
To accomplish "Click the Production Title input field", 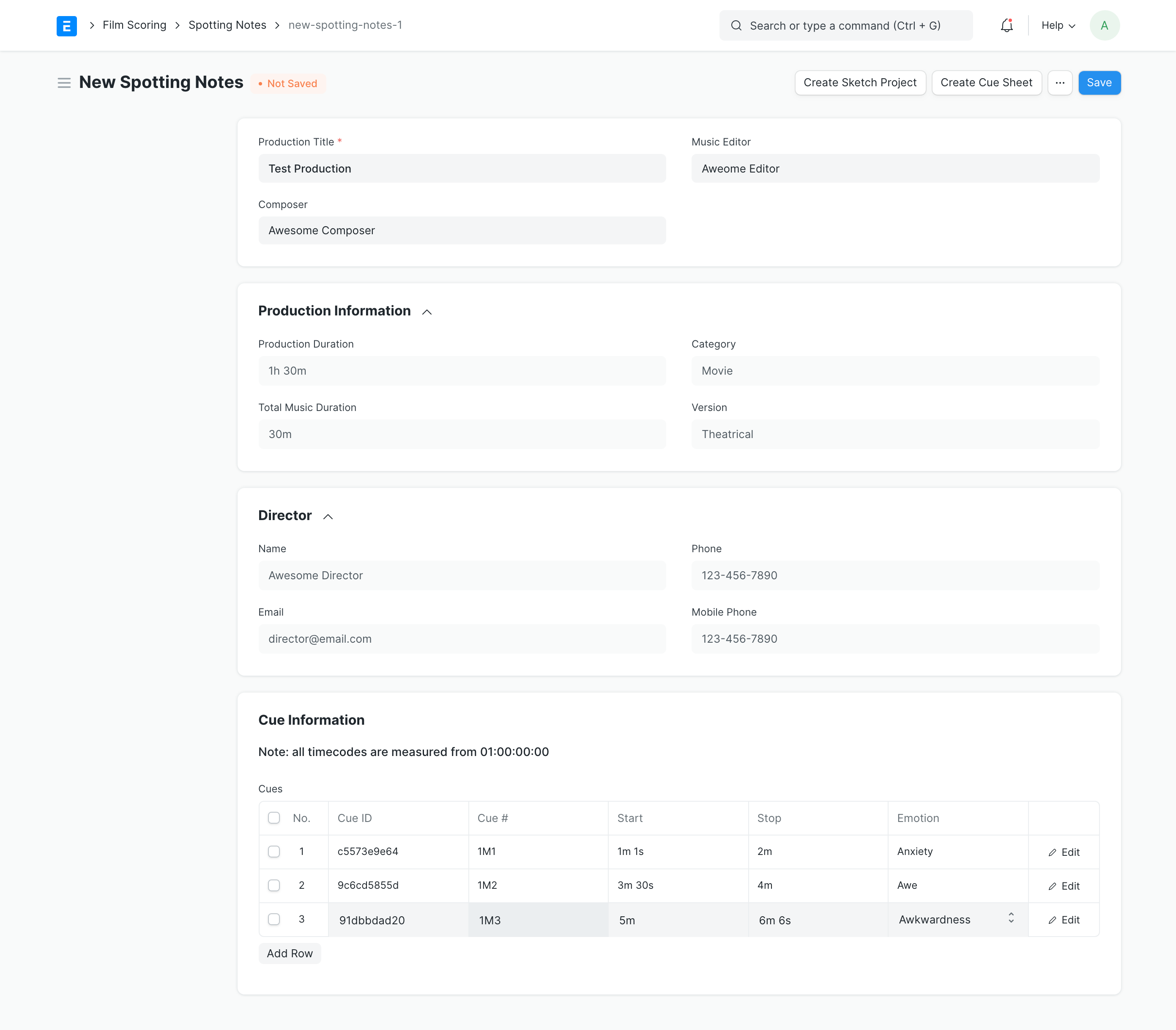I will [x=462, y=168].
